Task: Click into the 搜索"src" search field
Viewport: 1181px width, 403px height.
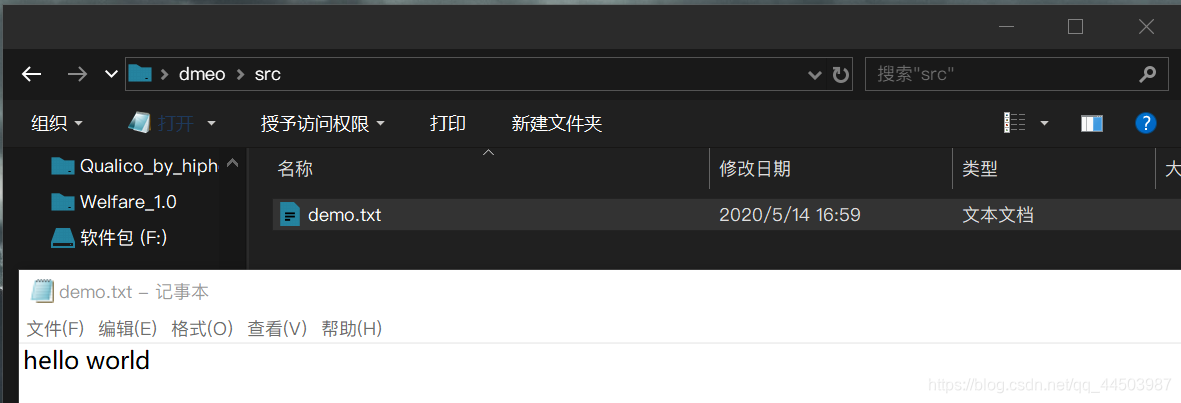Action: [x=1002, y=75]
